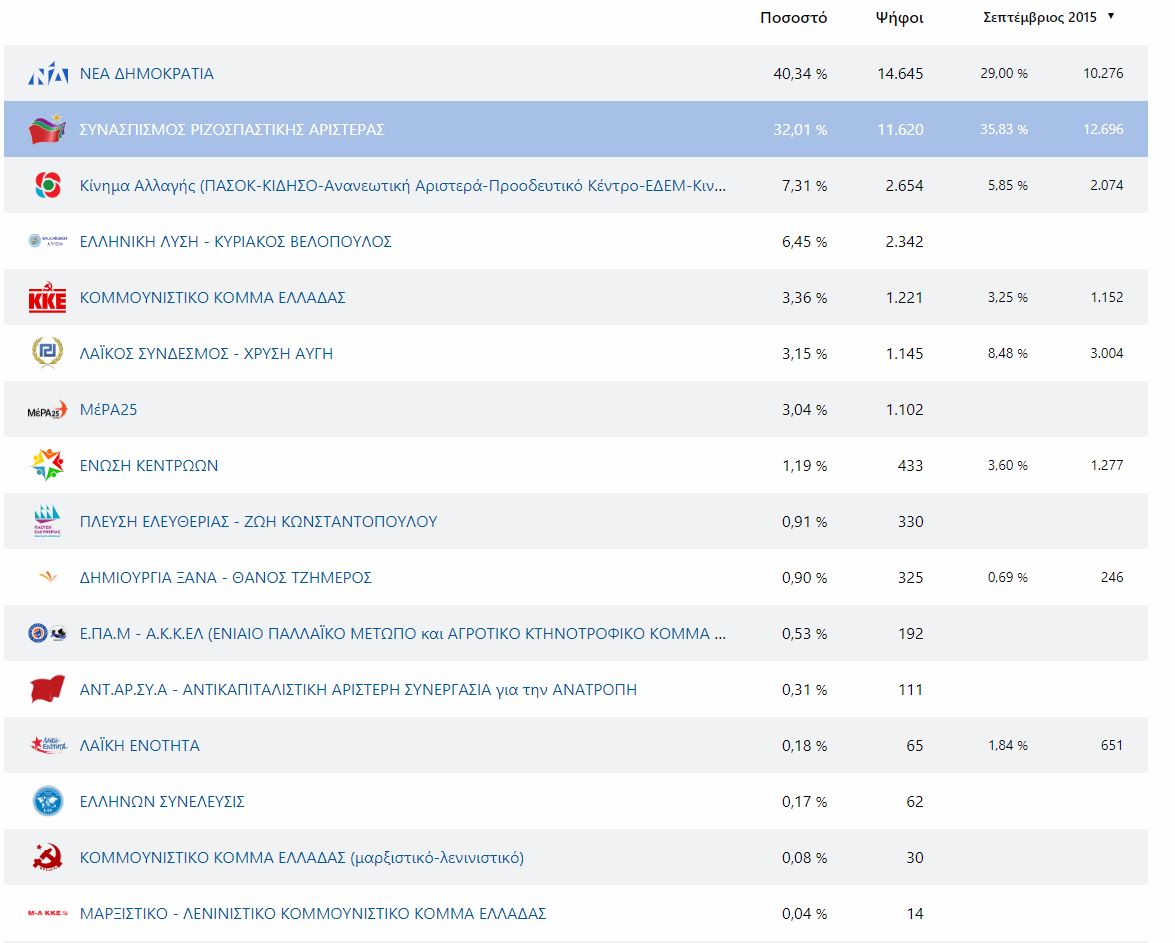Screen dimensions: 1175x943
Task: Open the ΝΕΑ ΔΗΜΟΚΡΑΤΙΑ party link
Action: [x=146, y=74]
